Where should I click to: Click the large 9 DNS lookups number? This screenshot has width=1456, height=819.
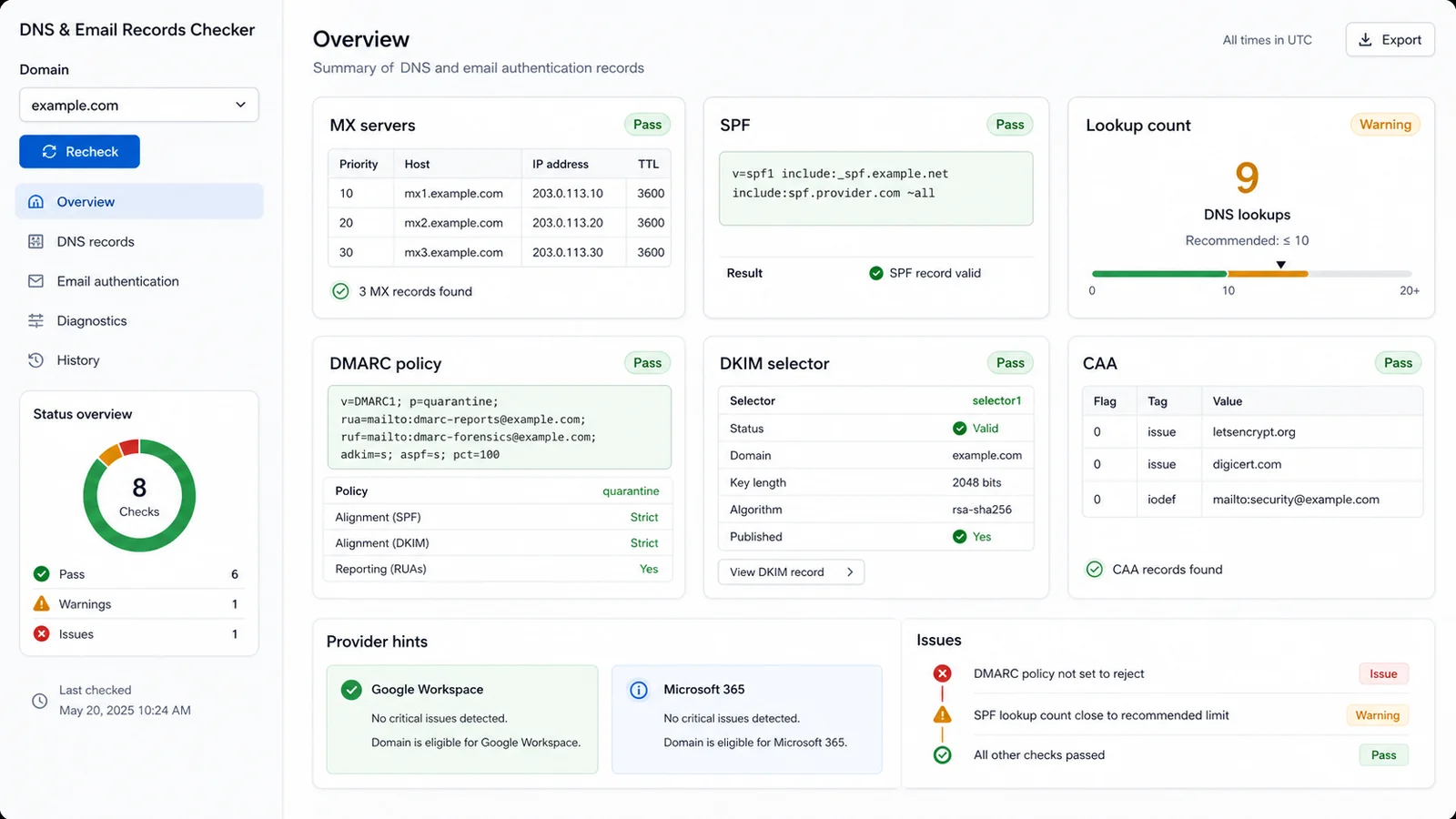(x=1247, y=177)
